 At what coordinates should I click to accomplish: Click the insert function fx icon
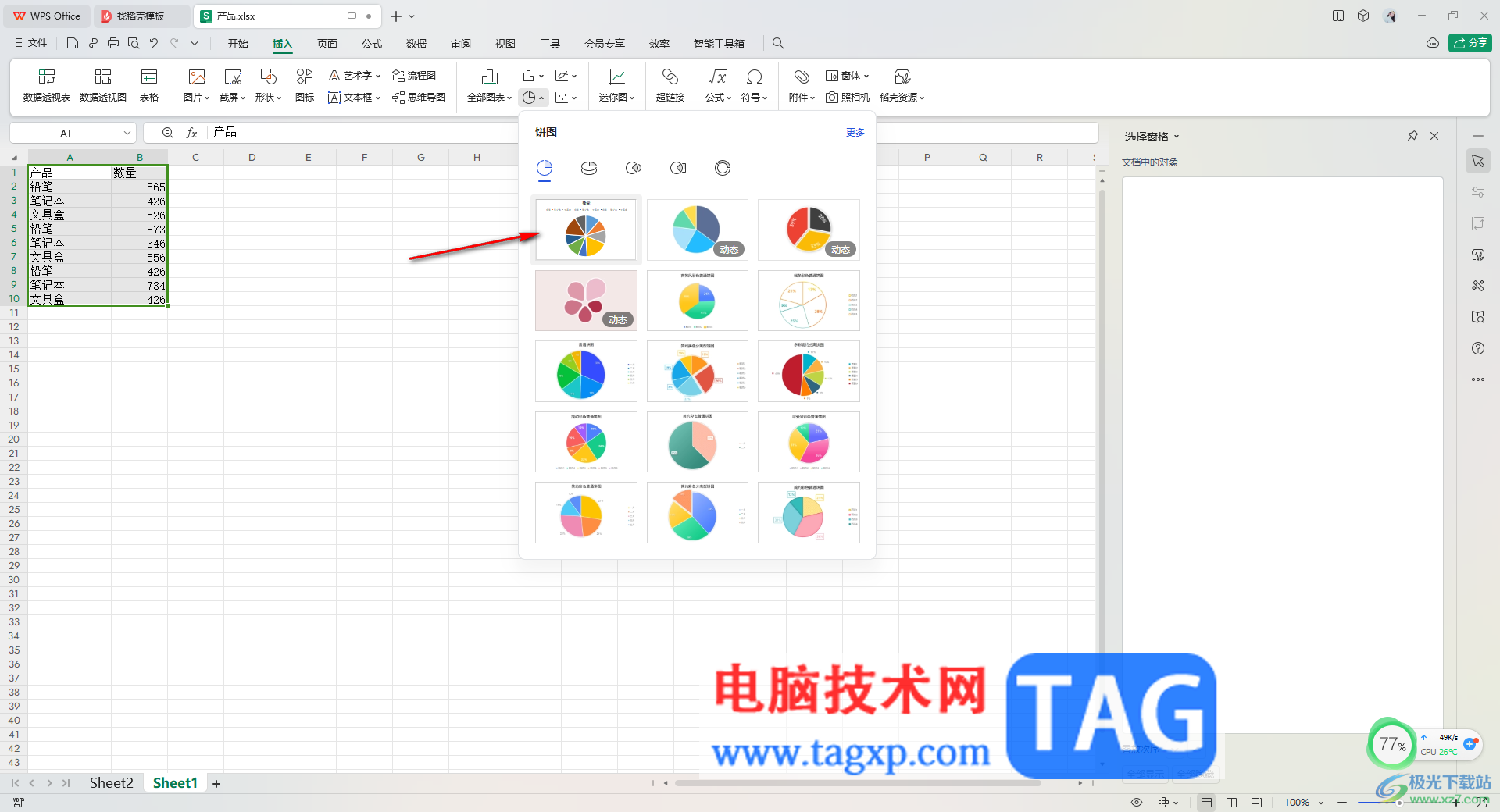pyautogui.click(x=192, y=133)
